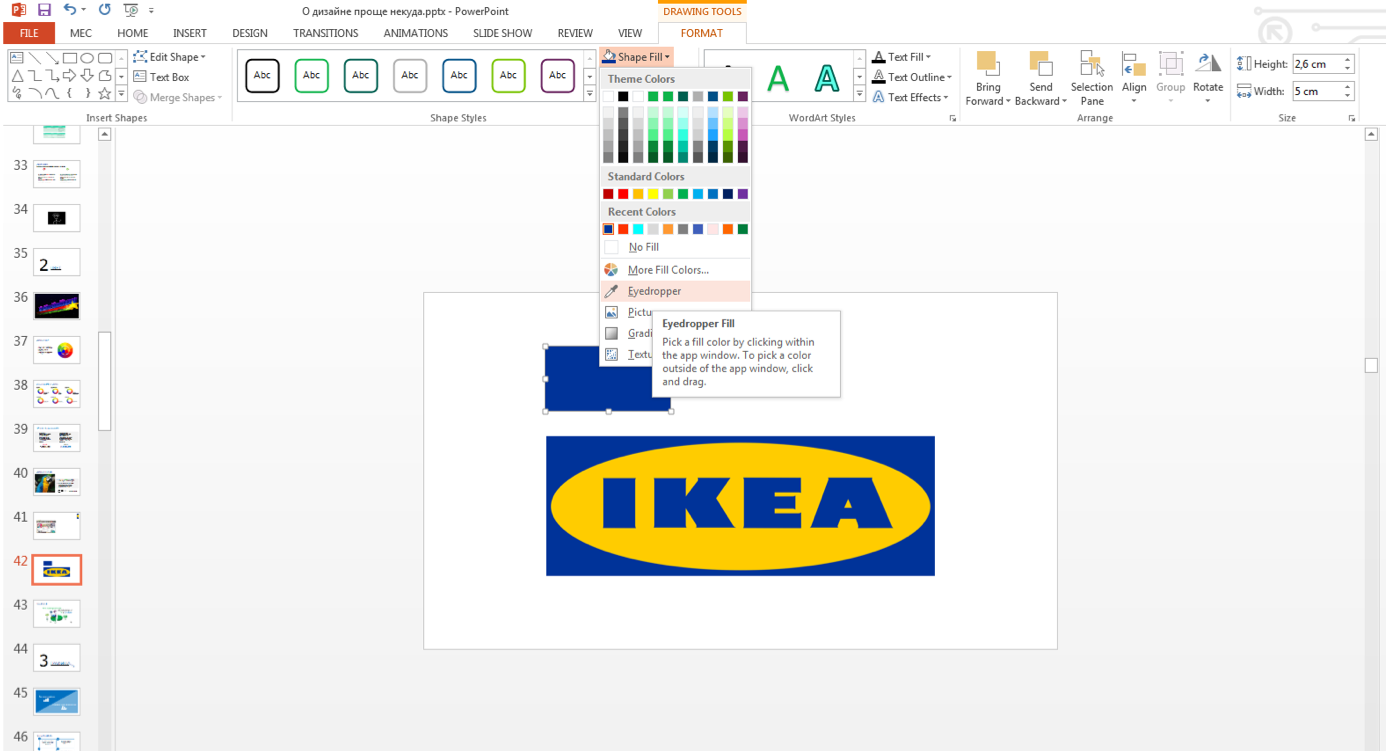
Task: Click the IKEA logo image on slide
Action: (x=740, y=506)
